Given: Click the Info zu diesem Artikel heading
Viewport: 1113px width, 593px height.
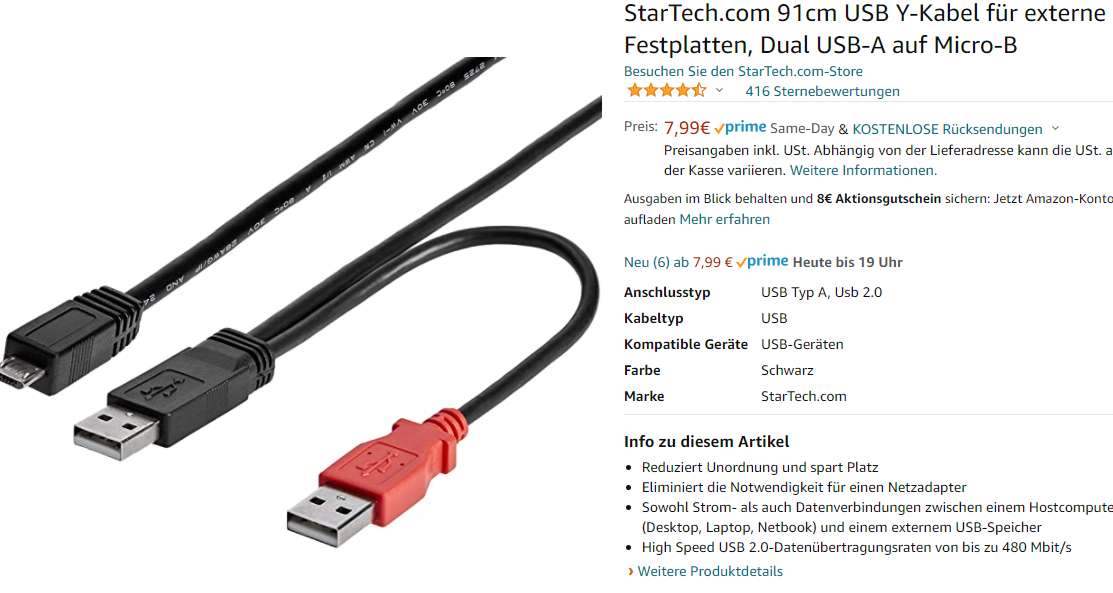Looking at the screenshot, I should point(706,442).
